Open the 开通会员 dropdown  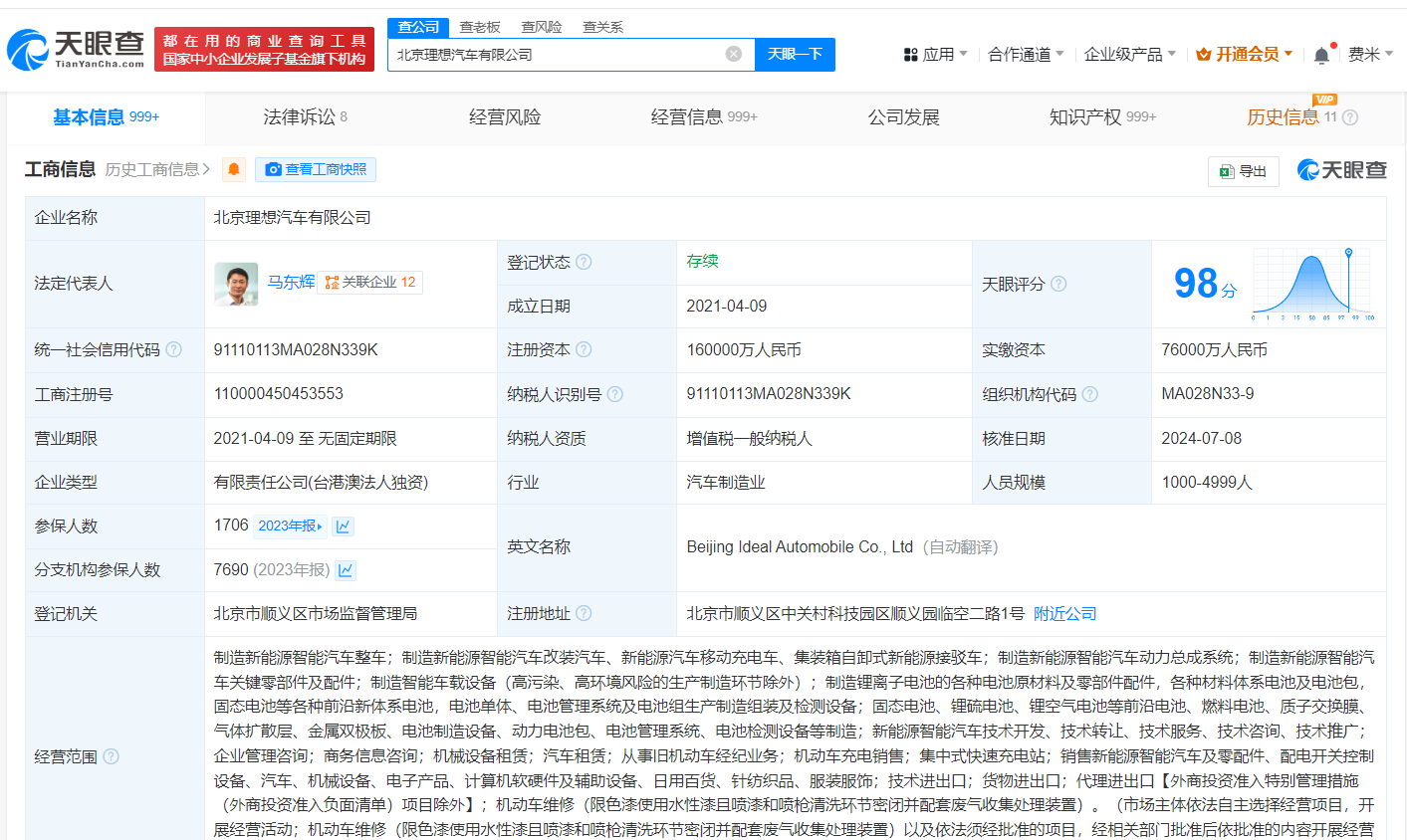[1244, 55]
